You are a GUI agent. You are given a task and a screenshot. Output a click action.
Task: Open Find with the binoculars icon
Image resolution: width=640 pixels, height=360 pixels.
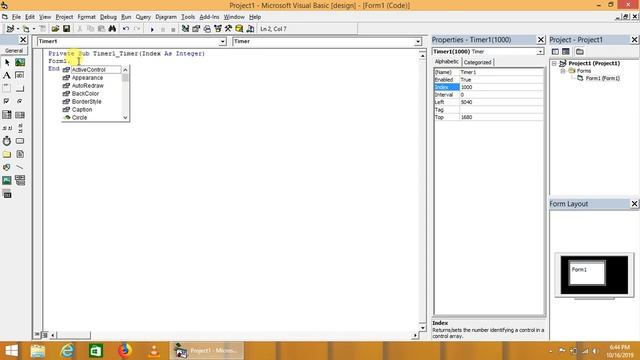point(112,29)
